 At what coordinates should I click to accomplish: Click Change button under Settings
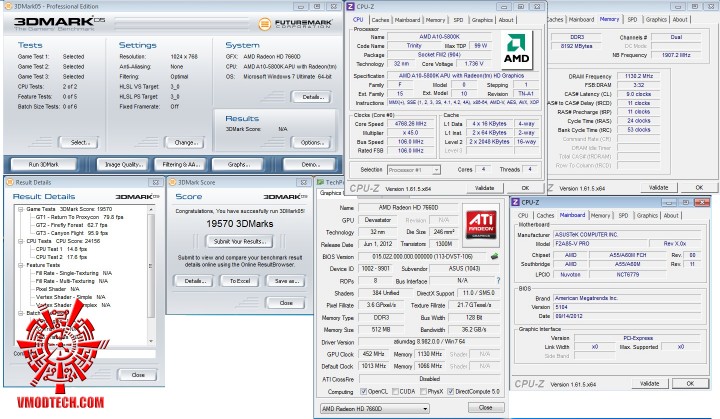pyautogui.click(x=186, y=142)
